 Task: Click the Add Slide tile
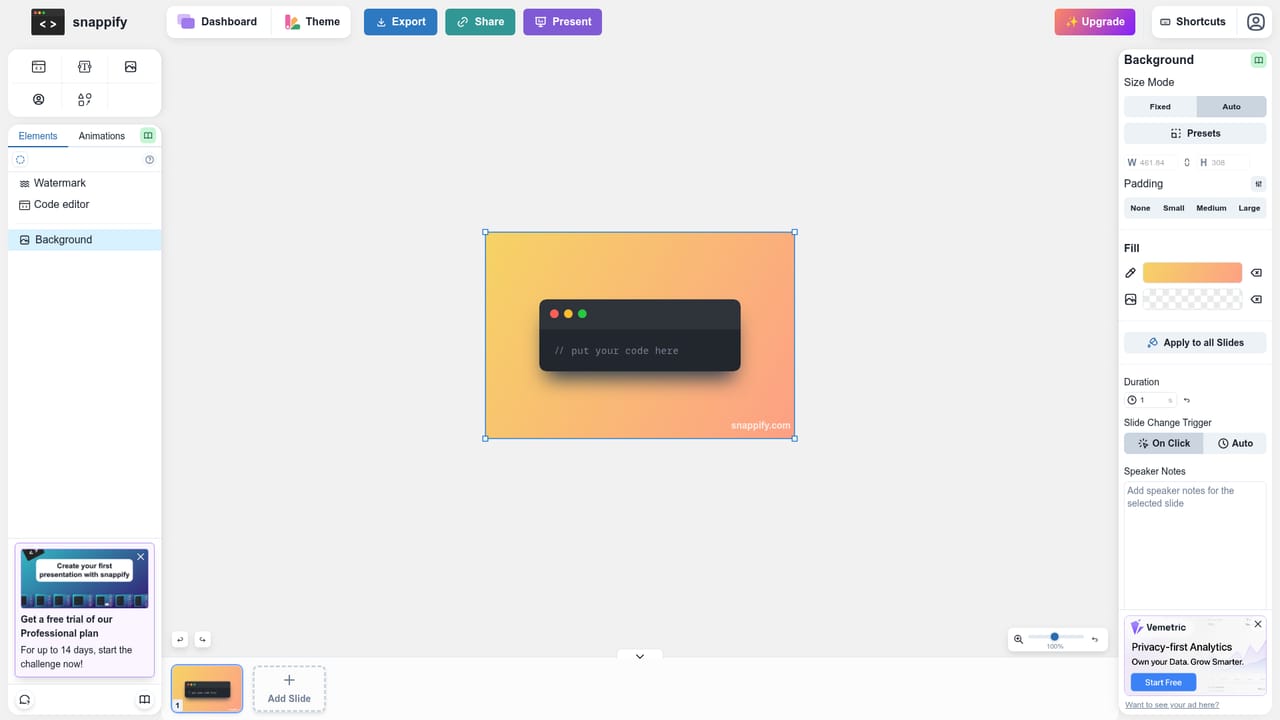click(x=289, y=689)
